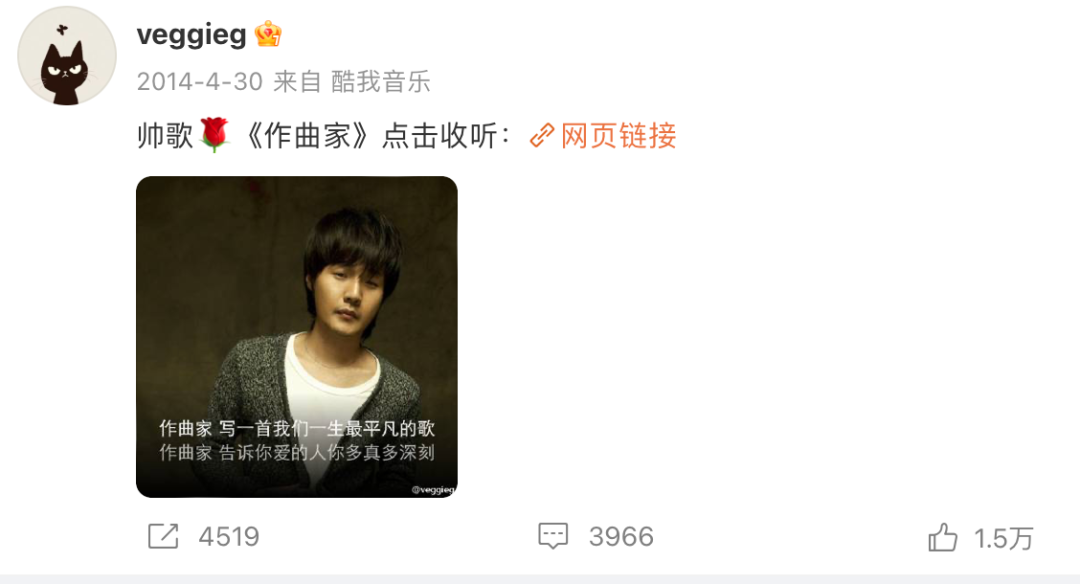Like the post with thumbs-up icon

(943, 537)
